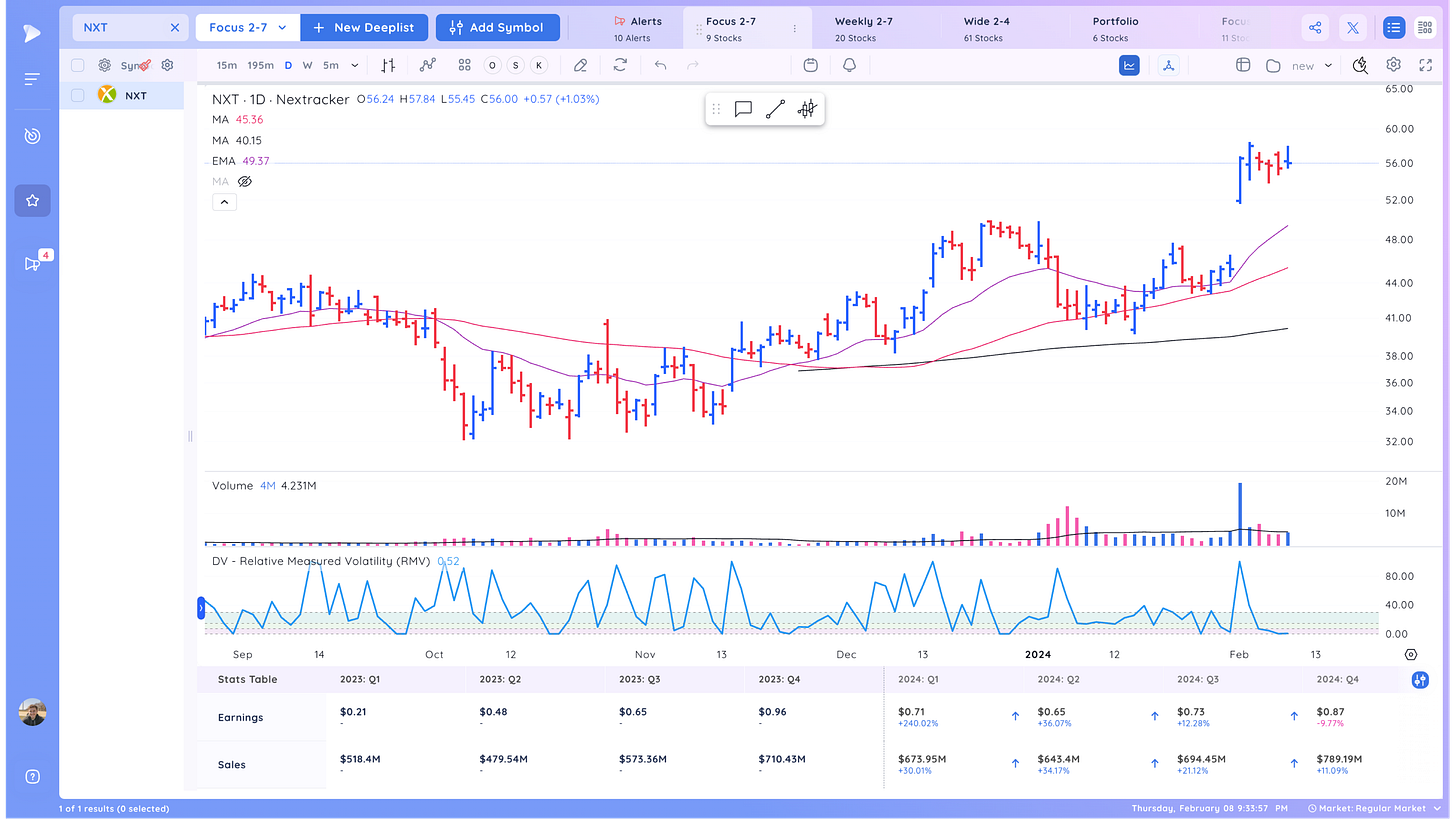Select the NXT watchlist row

click(x=121, y=95)
